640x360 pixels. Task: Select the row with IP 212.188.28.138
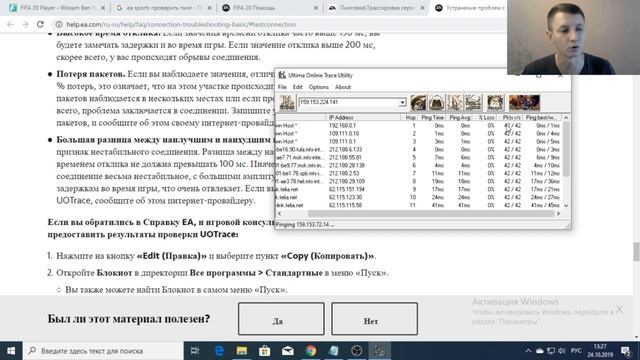click(x=419, y=165)
